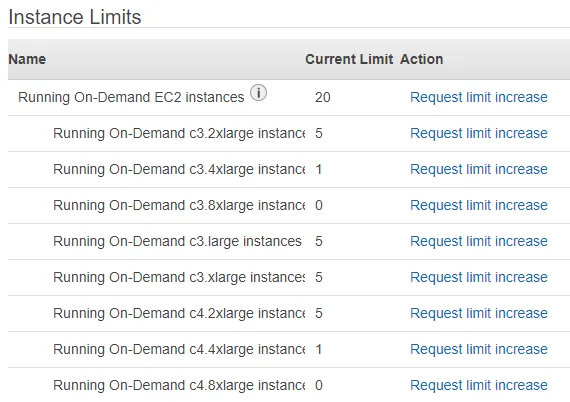Screen dimensions: 570x402
Task: Select 'Running On-Demand c3.xlarge' row name
Action: coord(179,277)
